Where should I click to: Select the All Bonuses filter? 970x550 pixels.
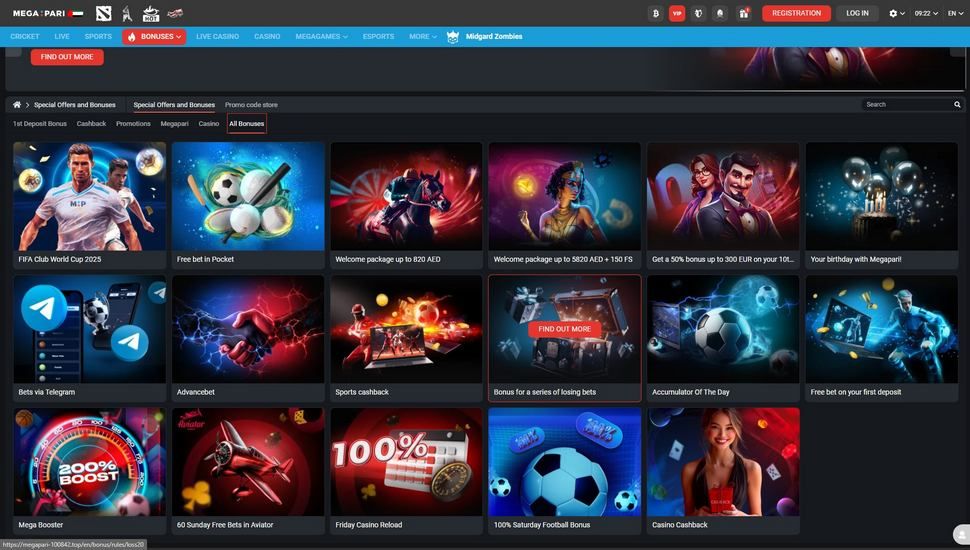(247, 124)
